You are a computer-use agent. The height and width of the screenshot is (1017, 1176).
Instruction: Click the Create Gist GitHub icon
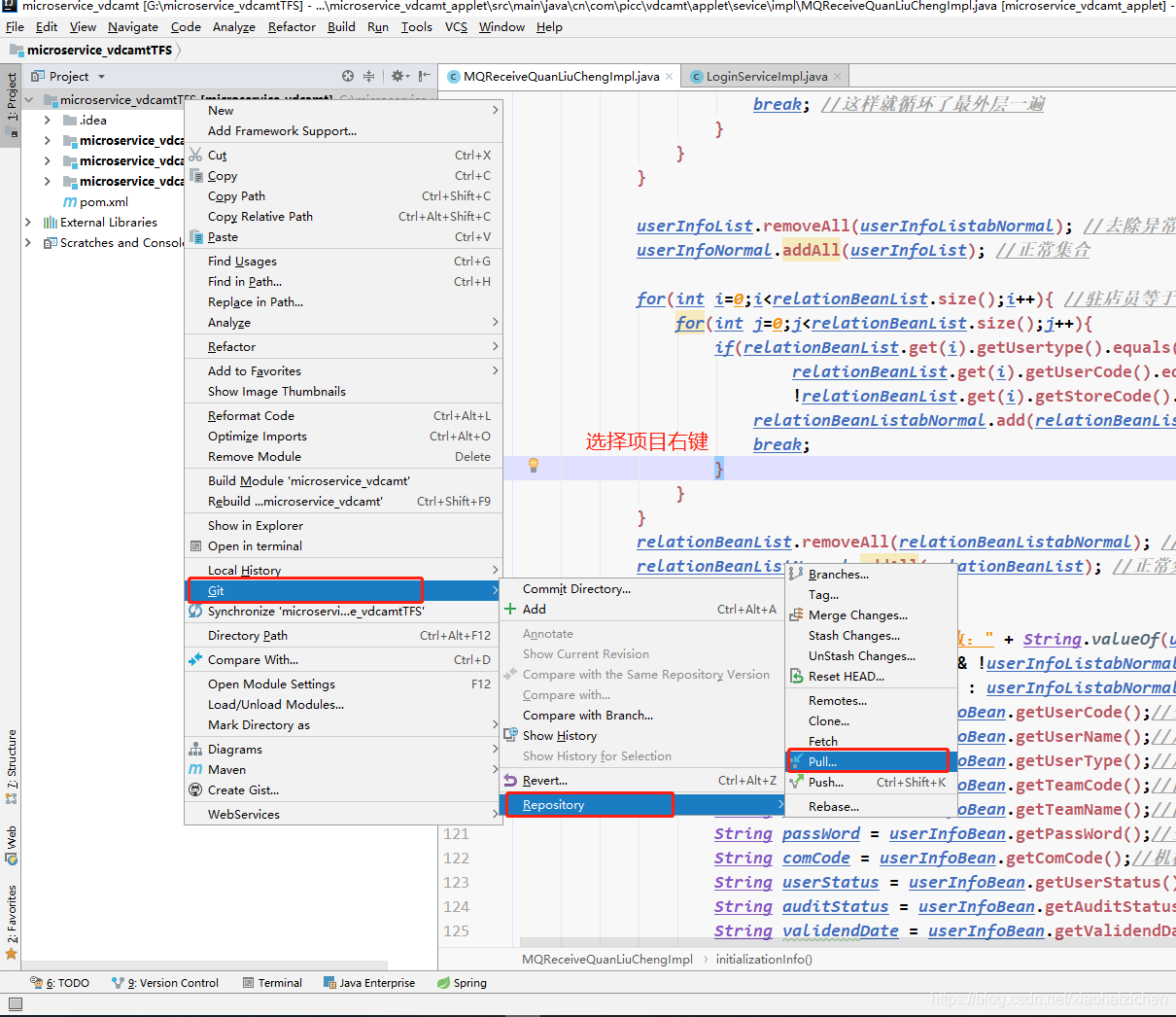coord(195,790)
